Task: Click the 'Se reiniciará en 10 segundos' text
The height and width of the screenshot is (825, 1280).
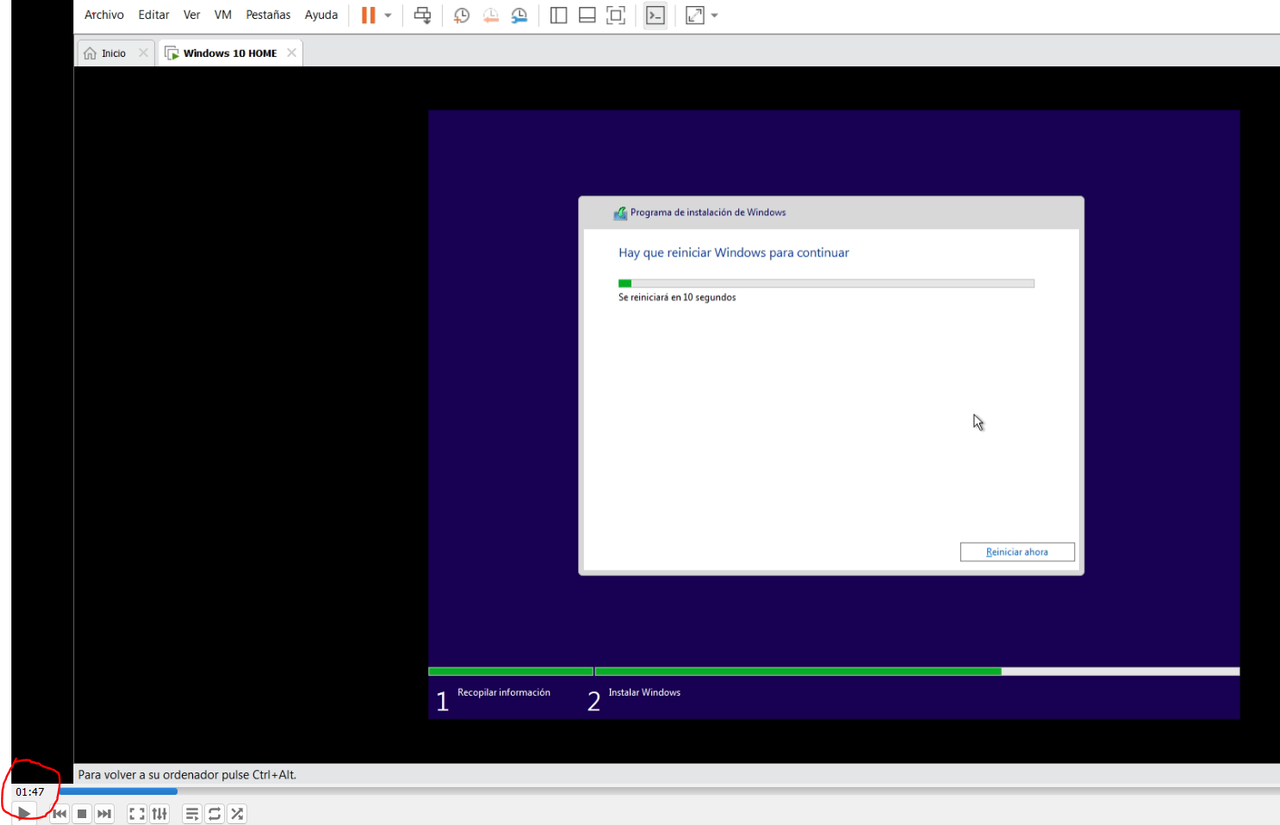Action: point(677,297)
